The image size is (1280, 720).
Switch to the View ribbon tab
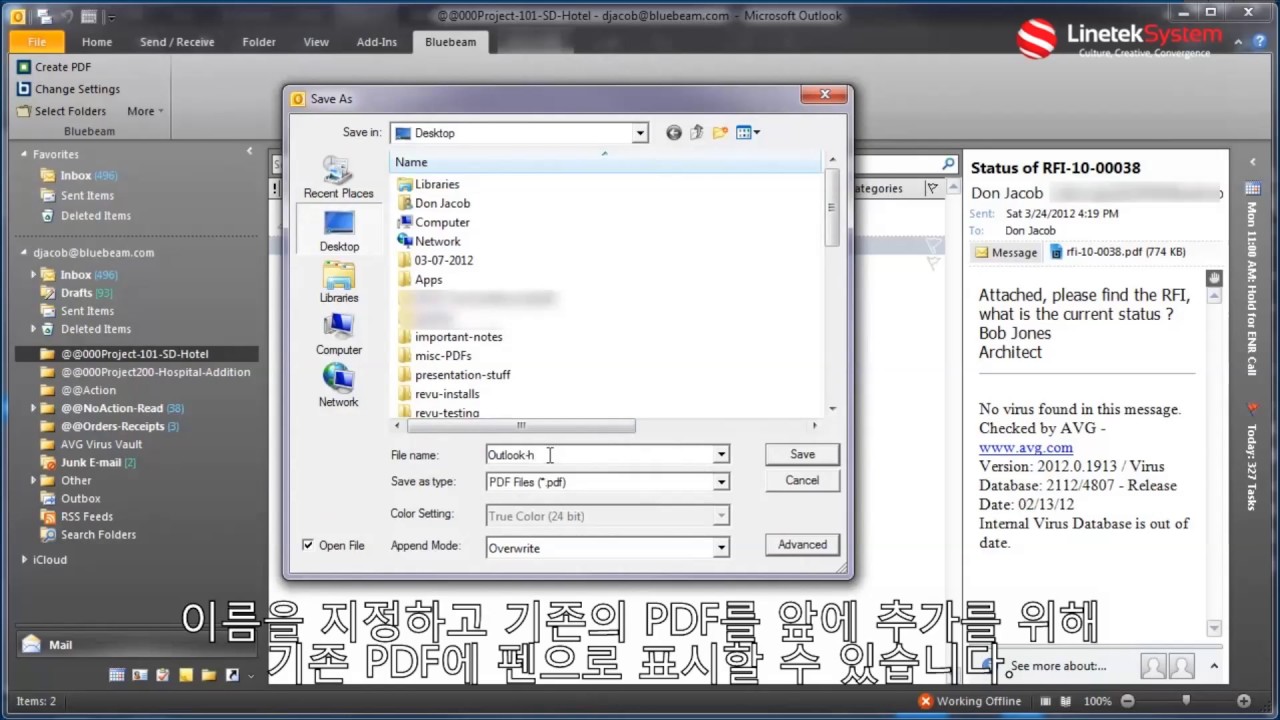coord(316,42)
